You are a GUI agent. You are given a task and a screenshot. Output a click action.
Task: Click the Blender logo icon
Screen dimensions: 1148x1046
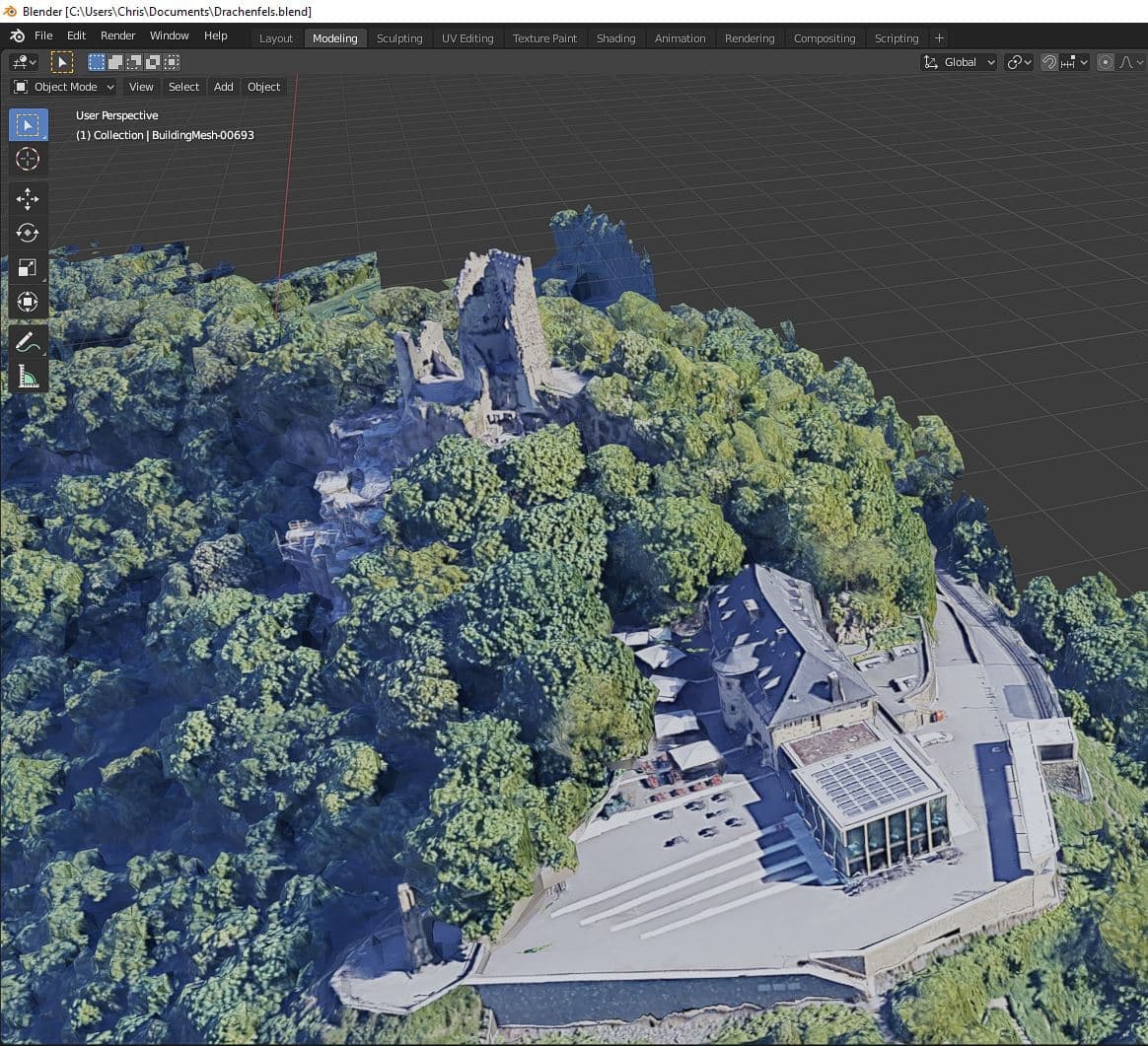(x=17, y=35)
